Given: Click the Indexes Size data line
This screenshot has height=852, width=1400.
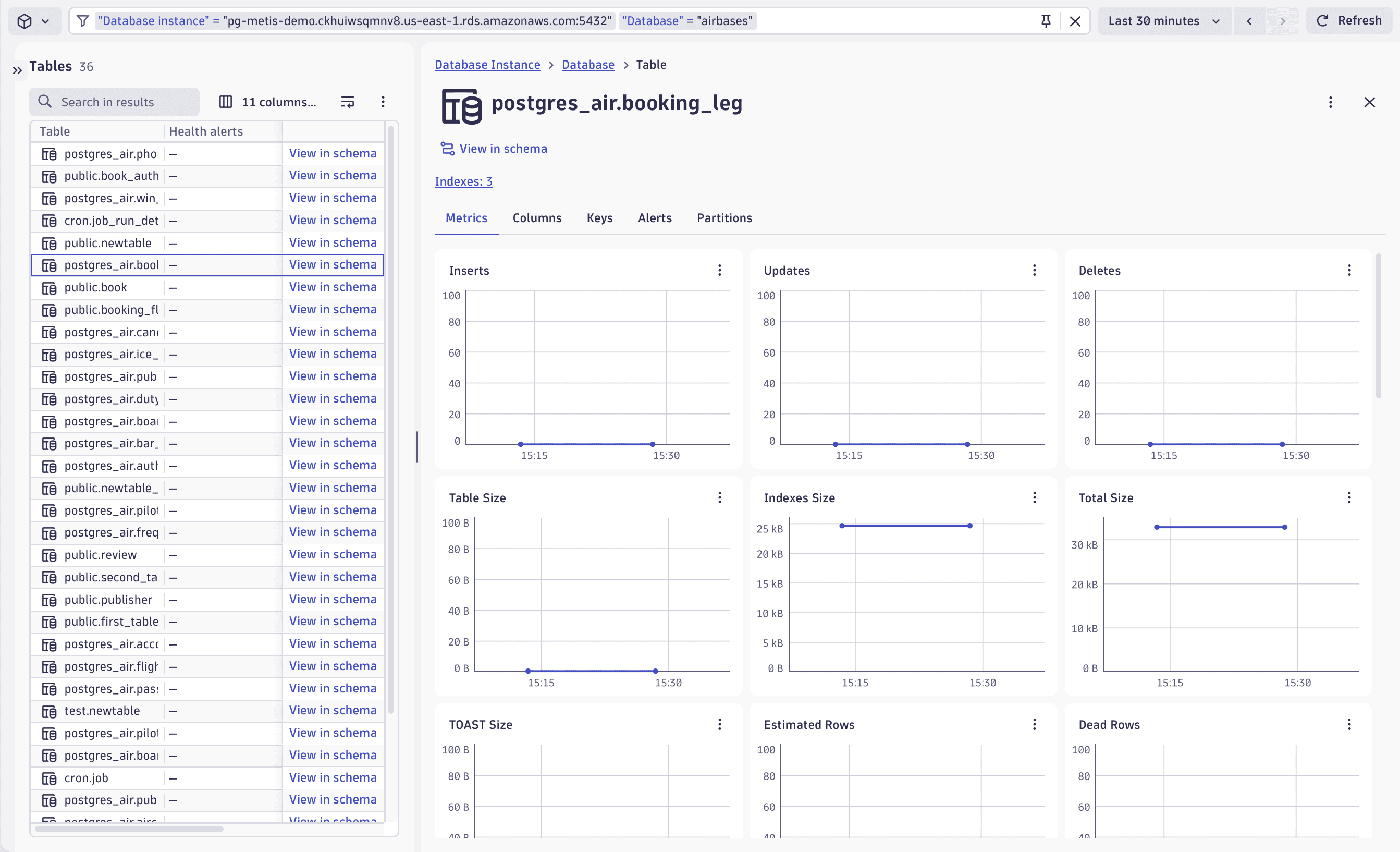Looking at the screenshot, I should [906, 526].
